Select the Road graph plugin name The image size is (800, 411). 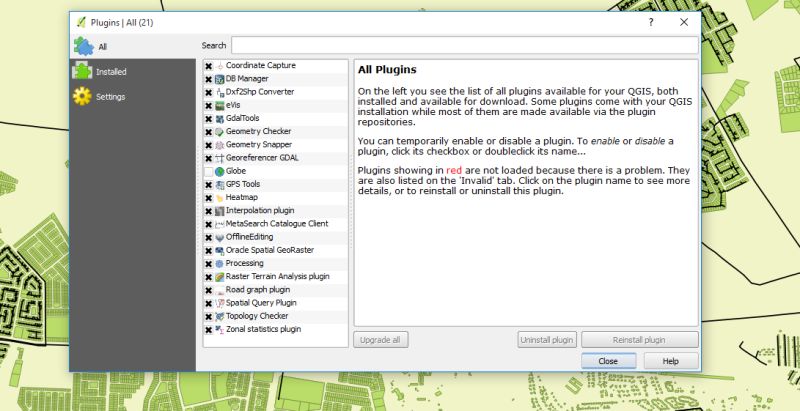(258, 290)
